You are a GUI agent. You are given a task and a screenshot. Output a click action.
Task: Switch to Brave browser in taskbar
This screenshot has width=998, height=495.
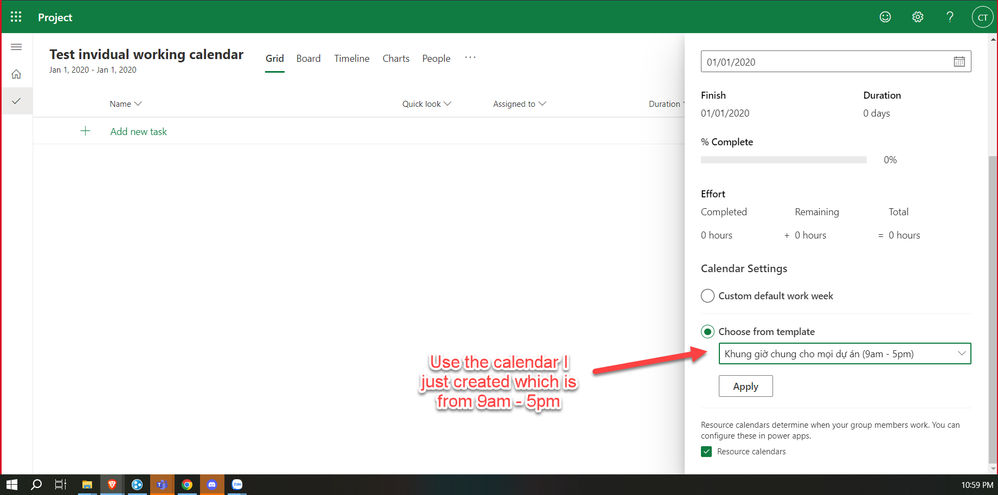pos(112,485)
